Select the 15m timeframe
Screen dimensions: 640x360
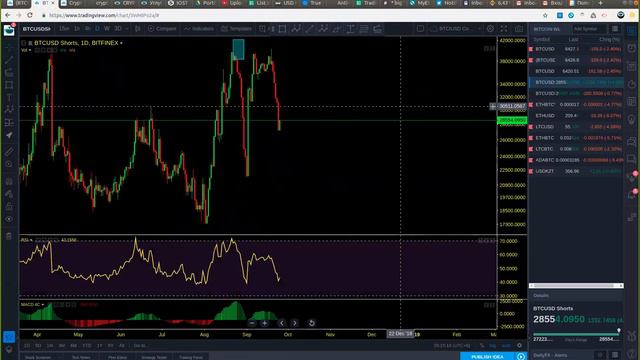click(64, 29)
